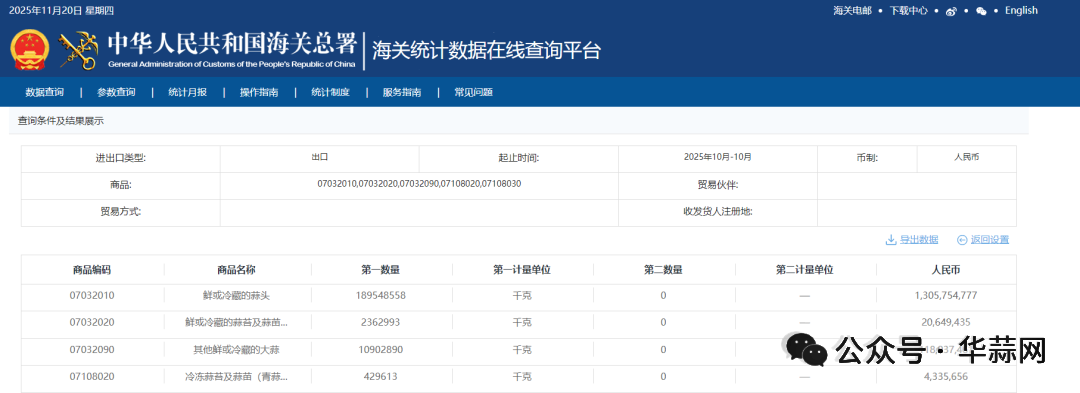Select product code 07032010 cell
The height and width of the screenshot is (393, 1080).
[92, 295]
